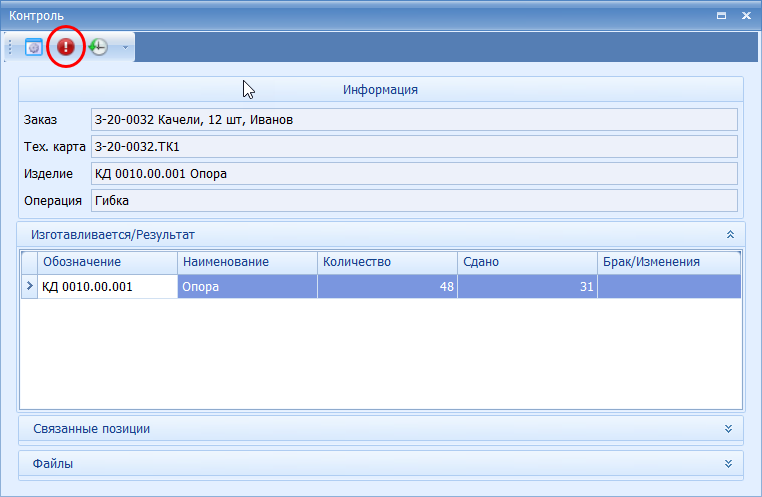Open the toolbar options dropdown arrow
The height and width of the screenshot is (497, 762).
point(124,47)
